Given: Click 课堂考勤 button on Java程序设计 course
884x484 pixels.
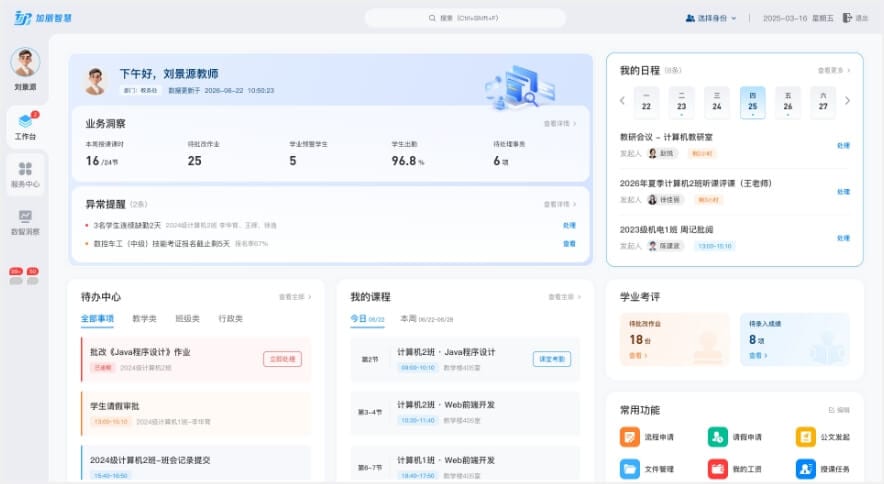Looking at the screenshot, I should point(552,359).
